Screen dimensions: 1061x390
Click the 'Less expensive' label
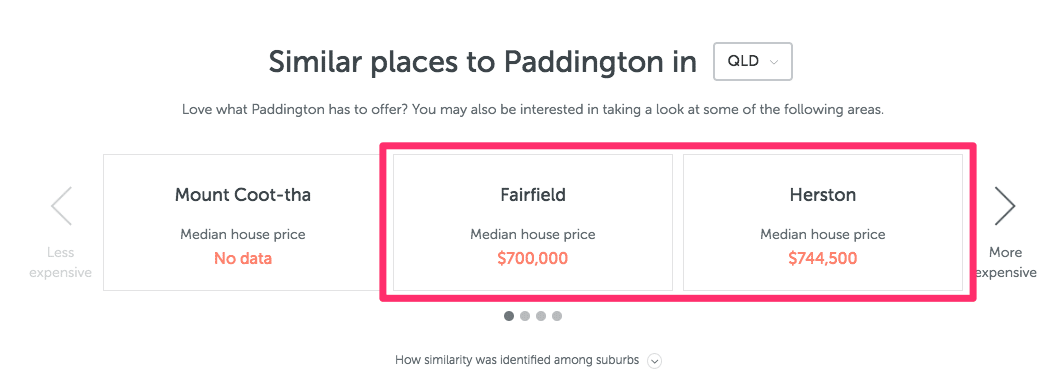(60, 263)
